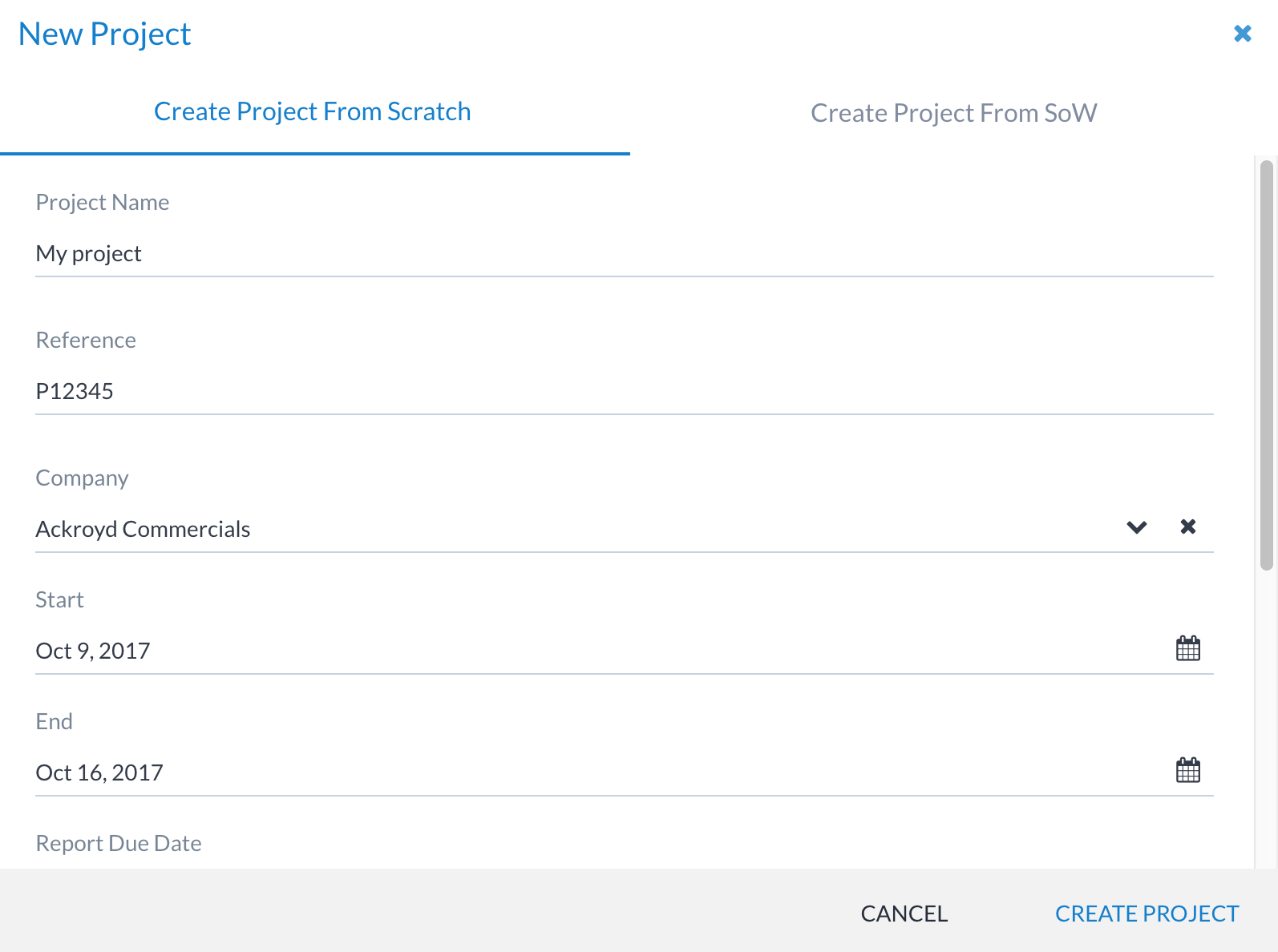Open the End date calendar picker
This screenshot has height=952, width=1278.
pos(1187,770)
